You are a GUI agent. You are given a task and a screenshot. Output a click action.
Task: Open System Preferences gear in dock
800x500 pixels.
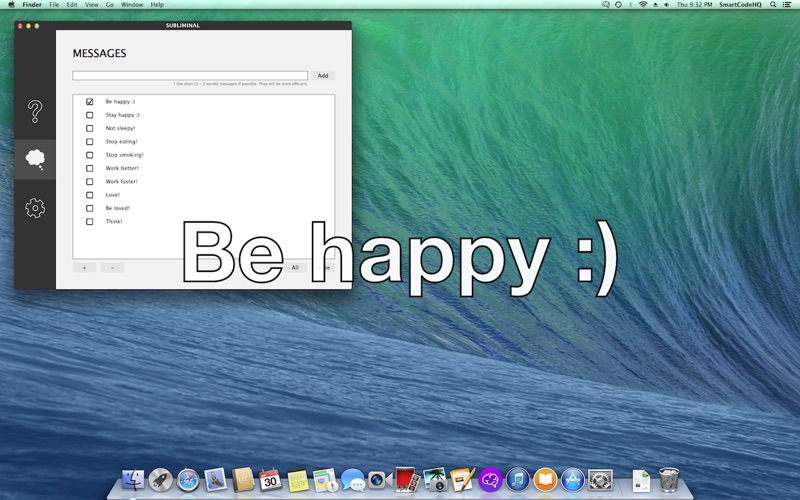pos(601,480)
